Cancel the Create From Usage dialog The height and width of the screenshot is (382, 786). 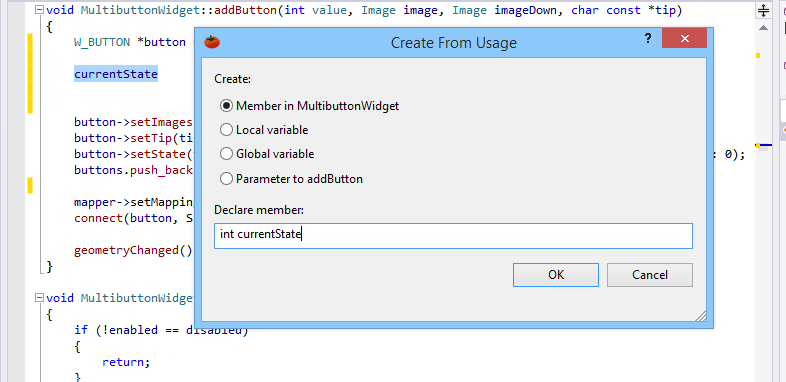(650, 275)
